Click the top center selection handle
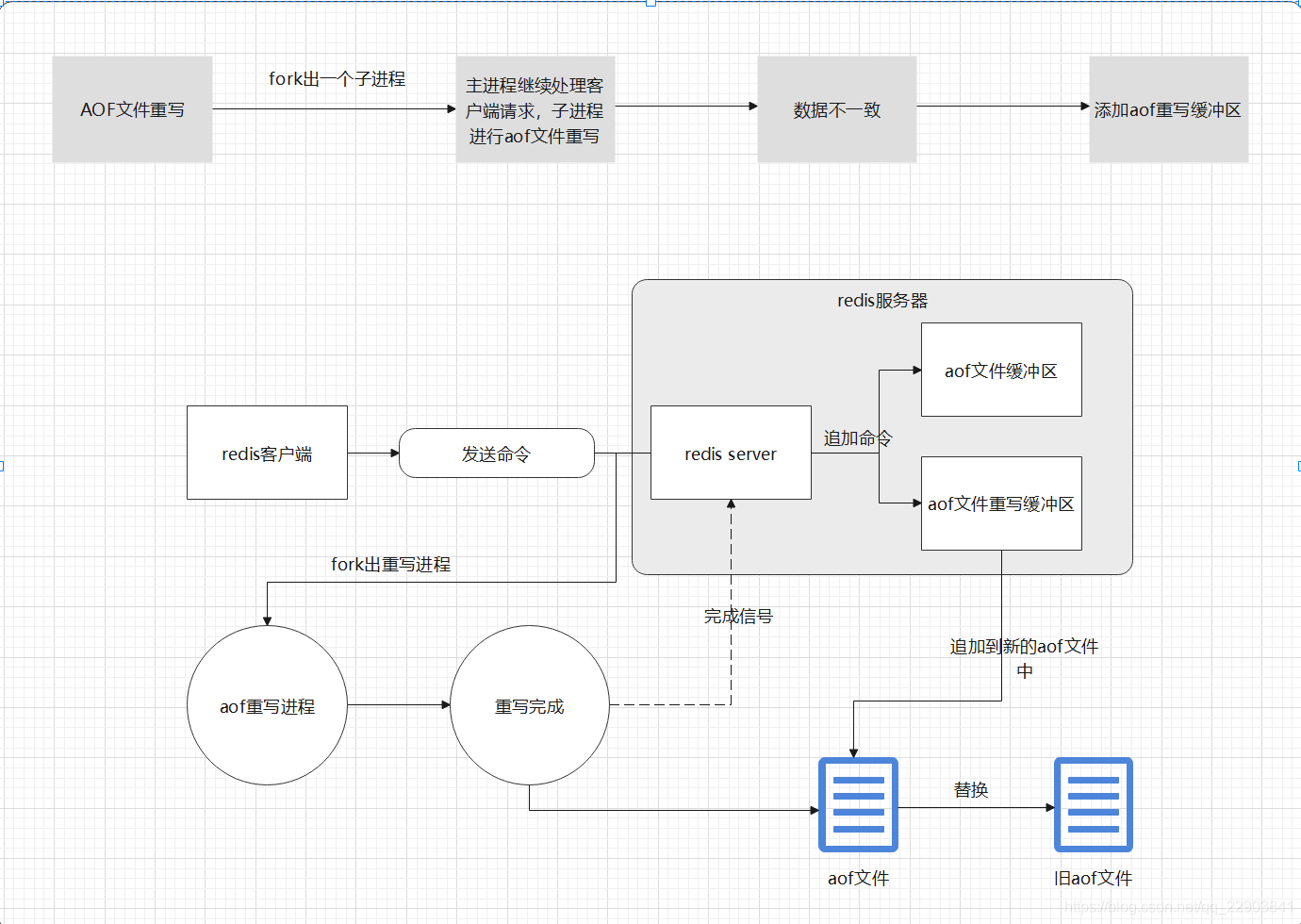 point(650,3)
